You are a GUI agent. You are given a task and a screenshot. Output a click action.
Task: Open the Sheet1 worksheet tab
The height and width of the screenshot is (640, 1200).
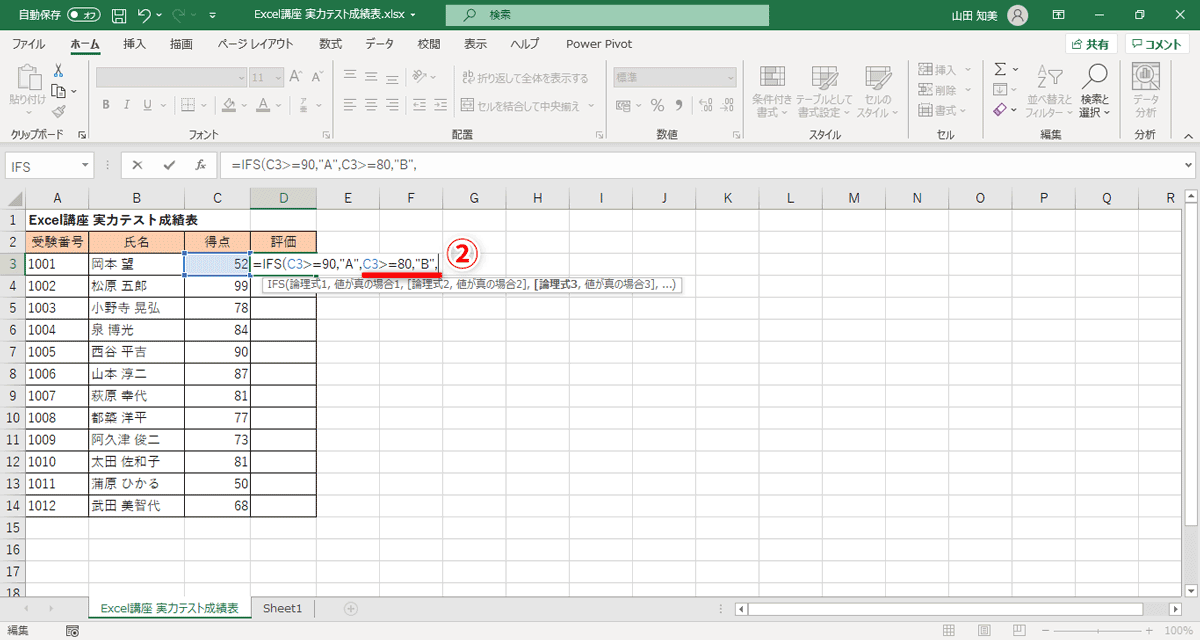282,607
